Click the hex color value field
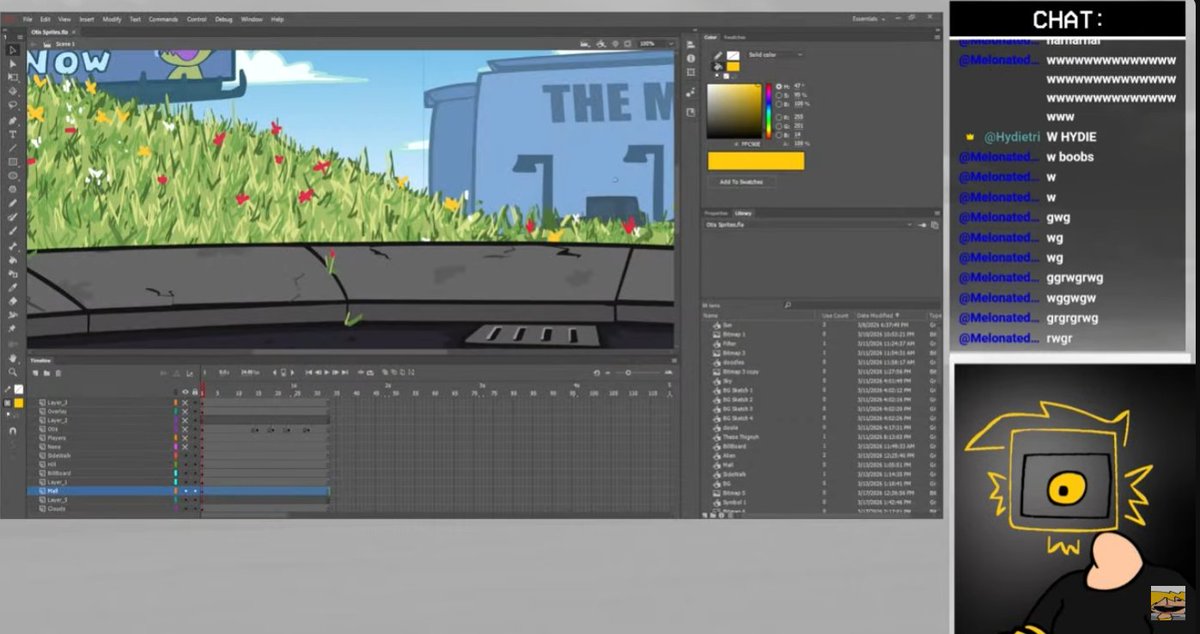 tap(752, 143)
